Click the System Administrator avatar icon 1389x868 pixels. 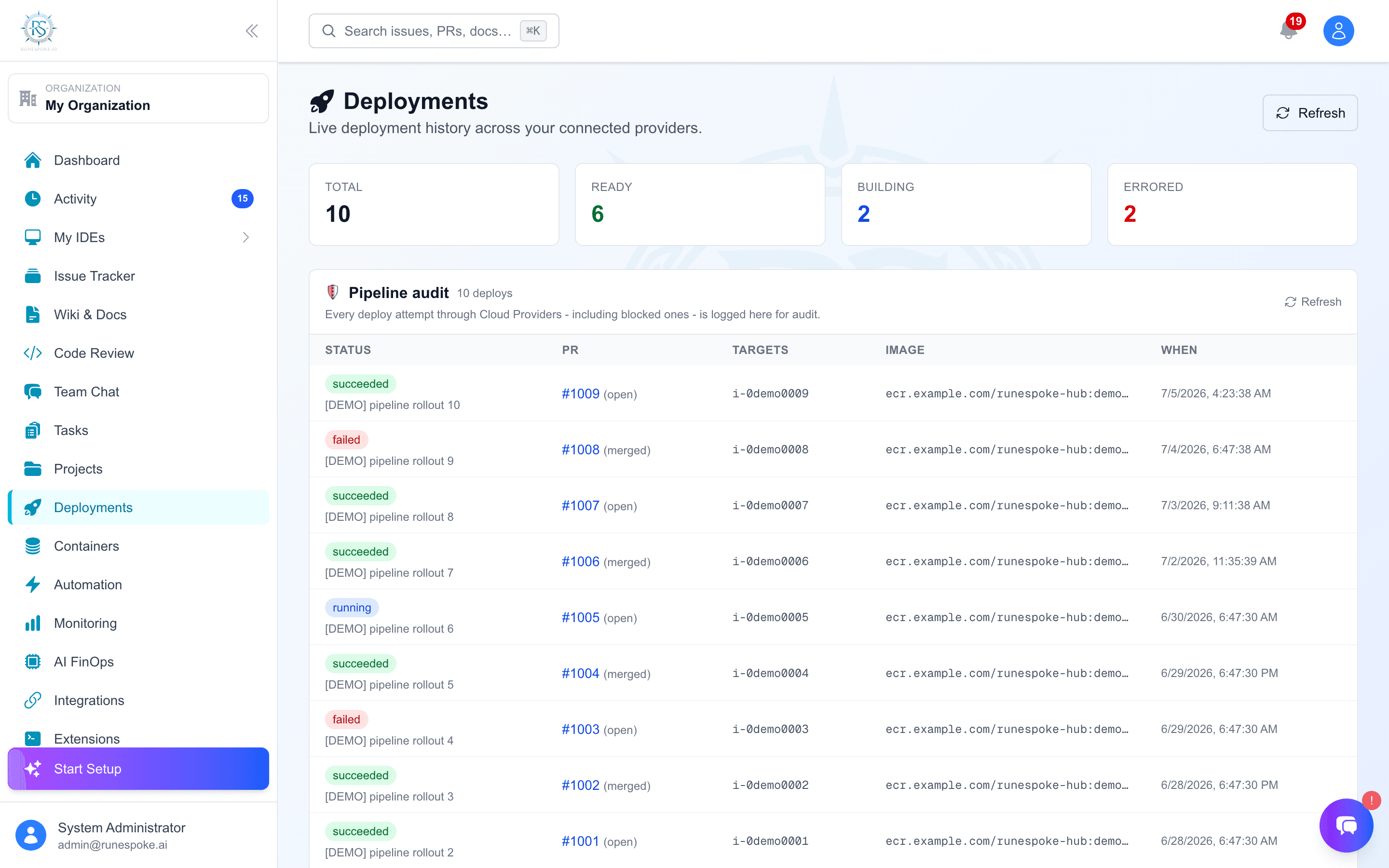31,835
